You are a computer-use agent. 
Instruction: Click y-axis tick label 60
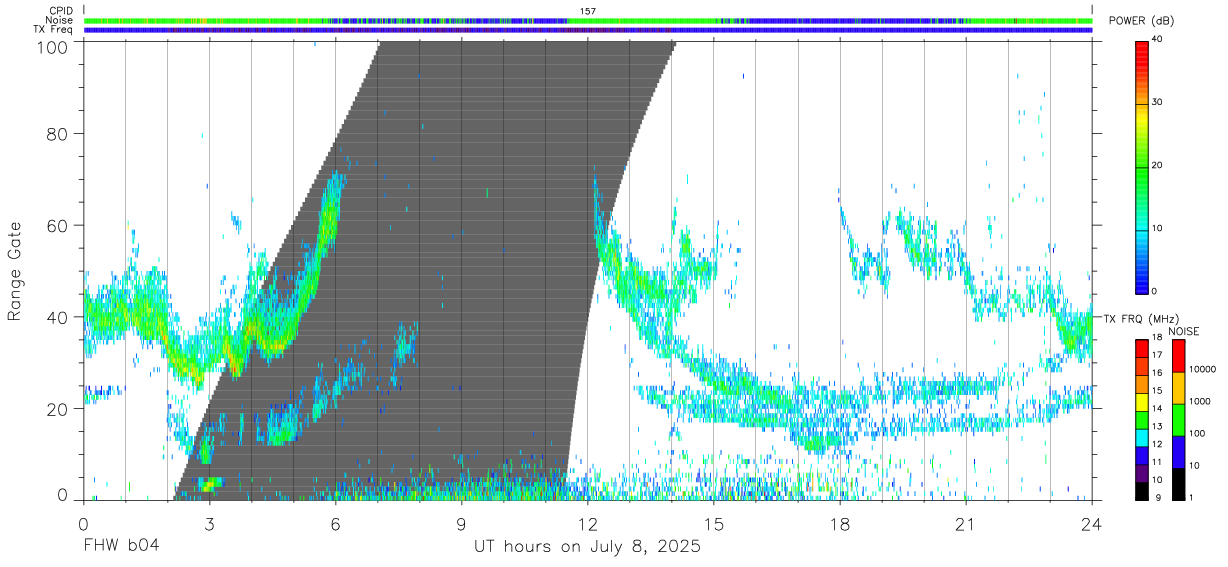coord(56,225)
